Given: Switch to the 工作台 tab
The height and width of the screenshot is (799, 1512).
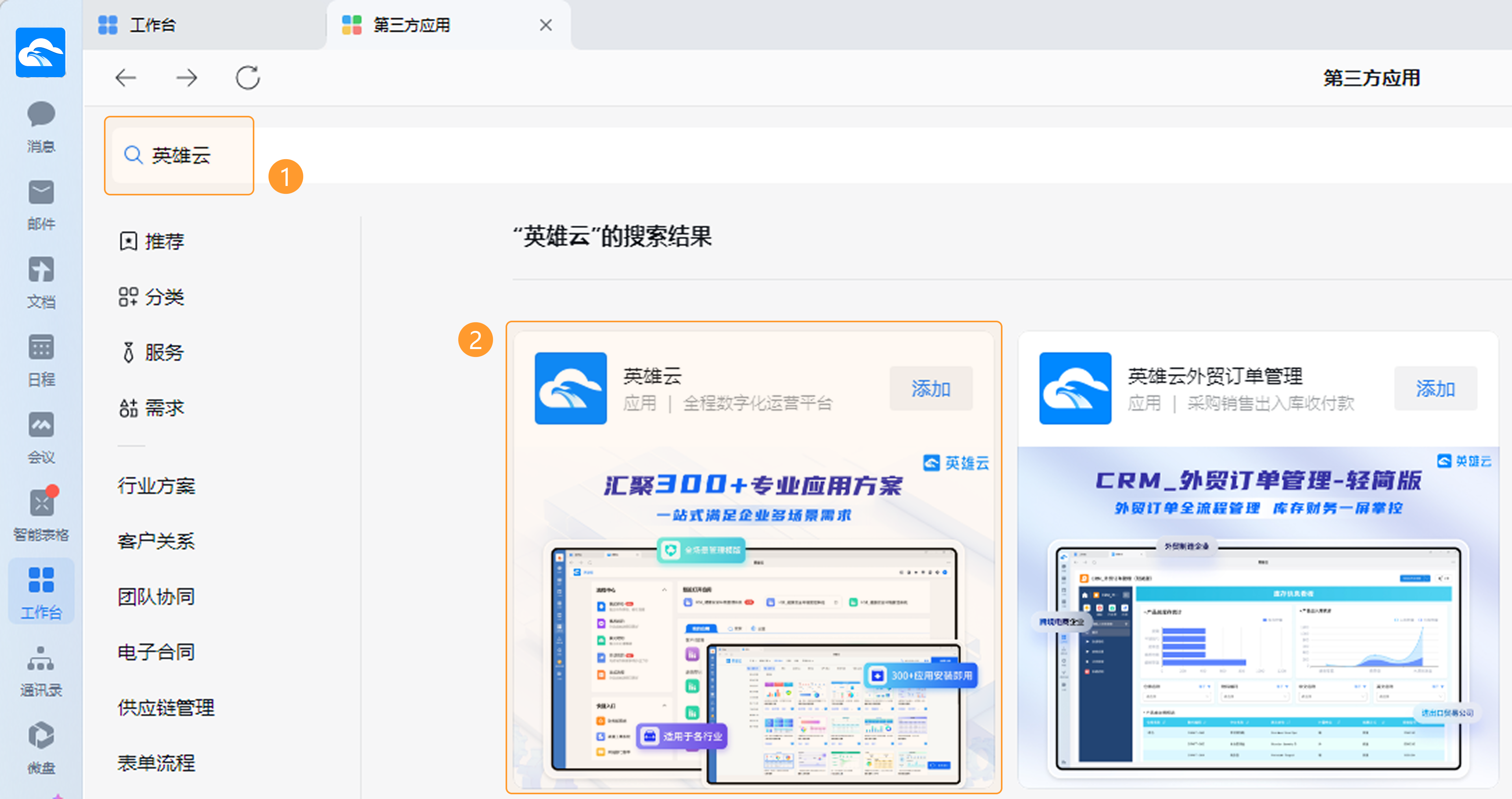Looking at the screenshot, I should click(x=153, y=25).
